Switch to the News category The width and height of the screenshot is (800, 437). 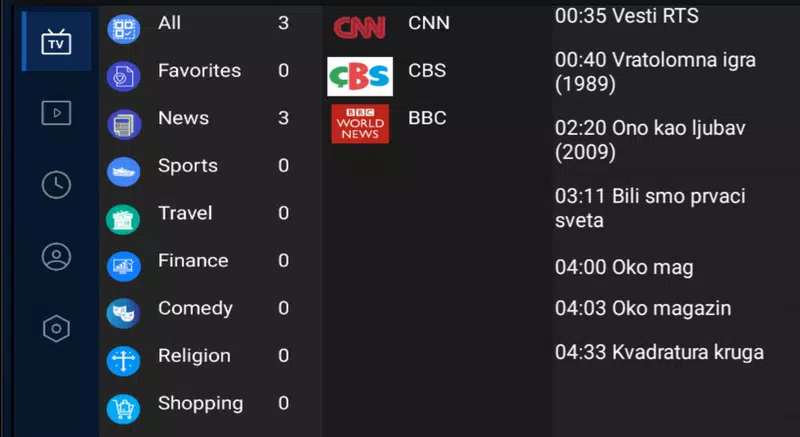click(x=183, y=118)
